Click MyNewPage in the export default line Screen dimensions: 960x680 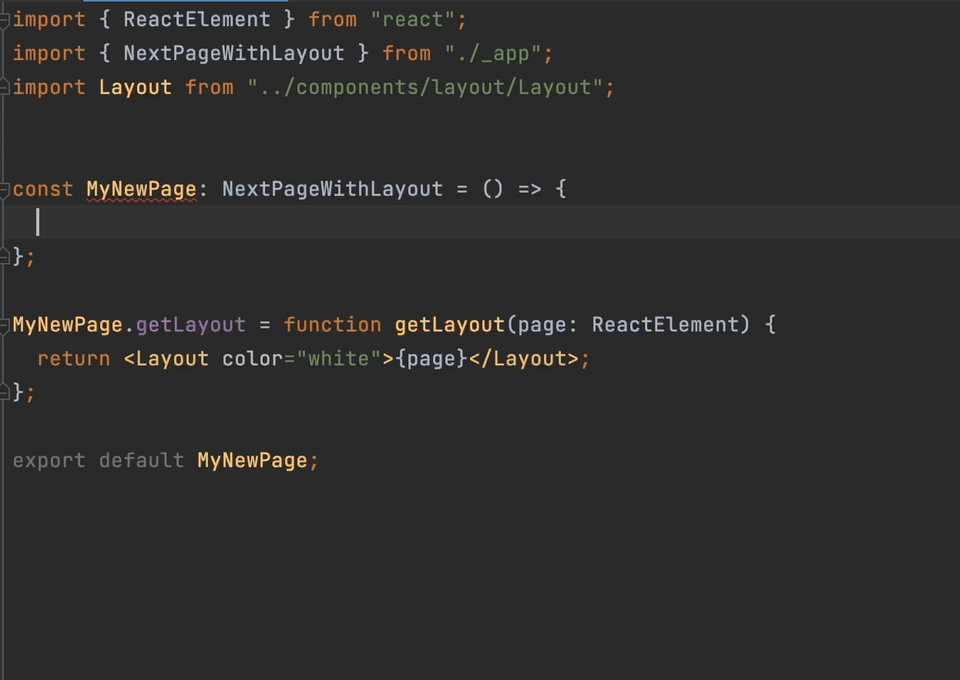252,460
